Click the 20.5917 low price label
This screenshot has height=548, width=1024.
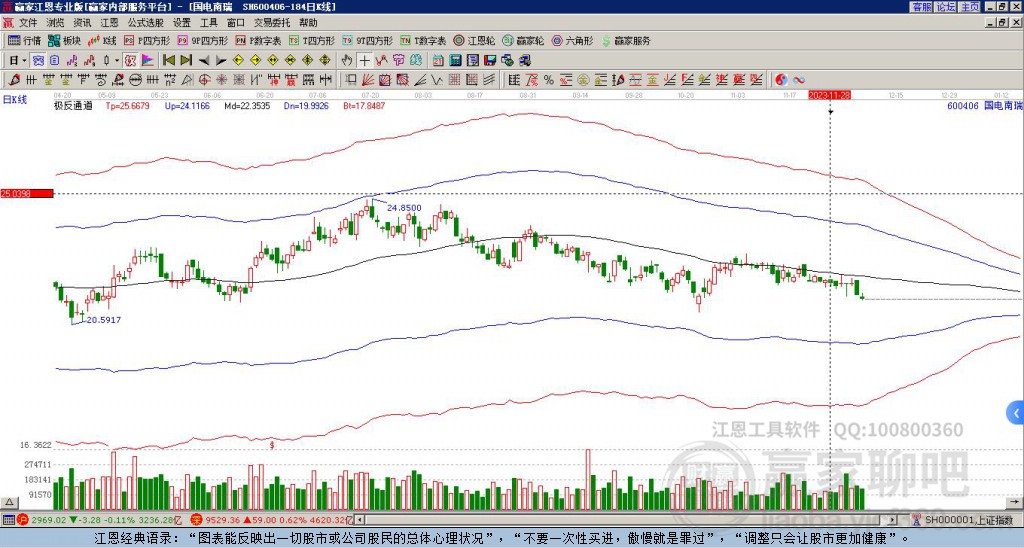pos(104,320)
